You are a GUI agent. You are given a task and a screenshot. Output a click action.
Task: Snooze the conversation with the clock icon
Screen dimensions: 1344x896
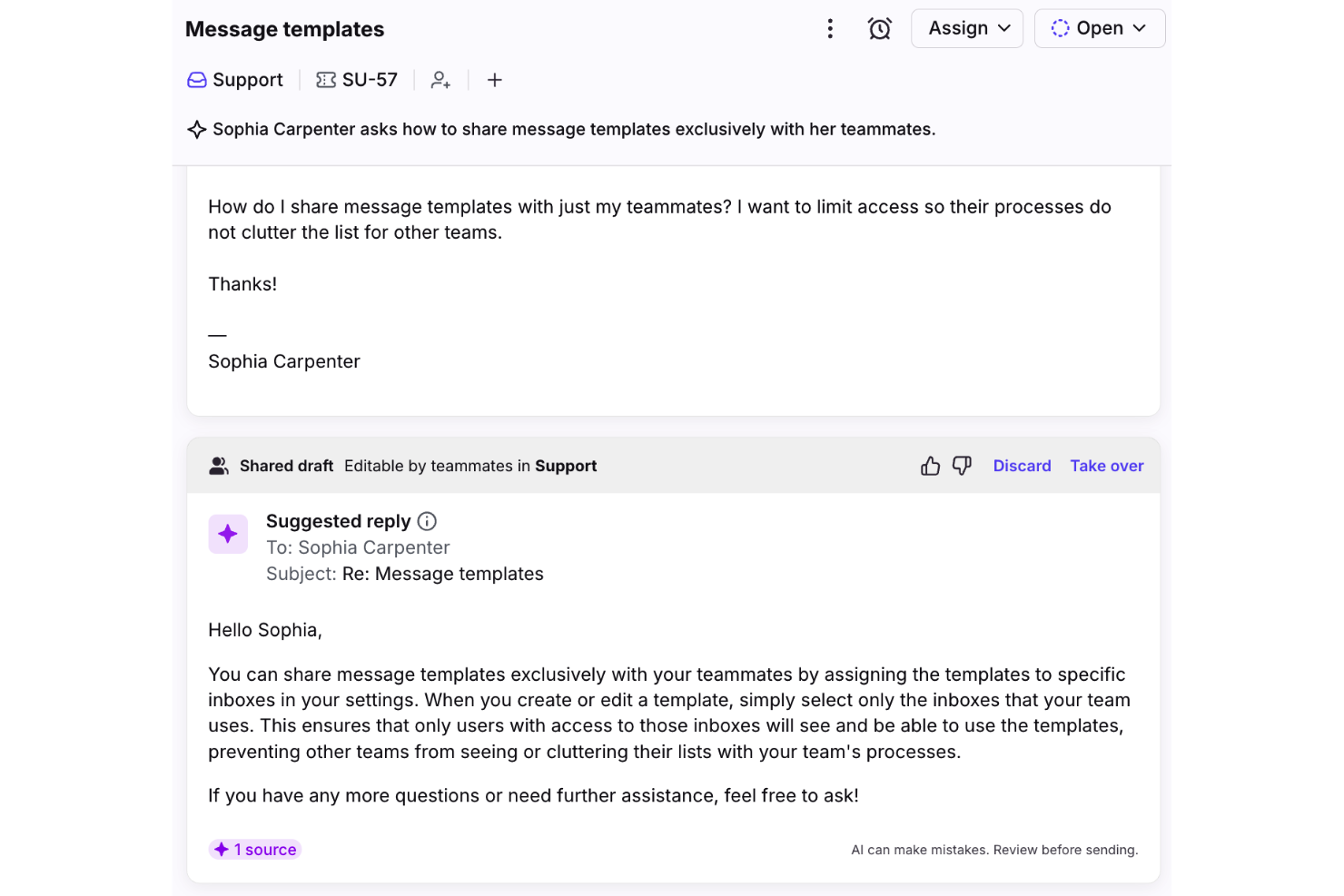(879, 28)
